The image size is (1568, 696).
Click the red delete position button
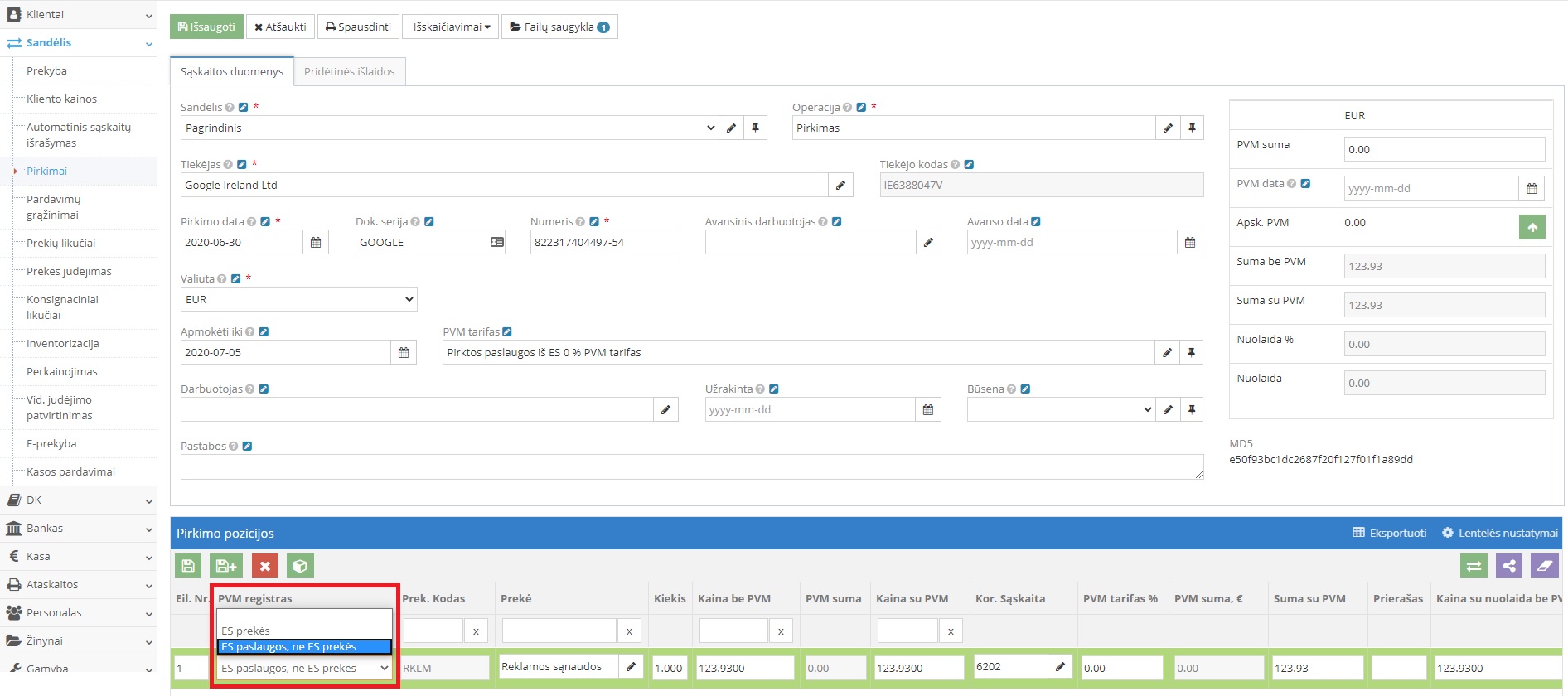(x=265, y=566)
